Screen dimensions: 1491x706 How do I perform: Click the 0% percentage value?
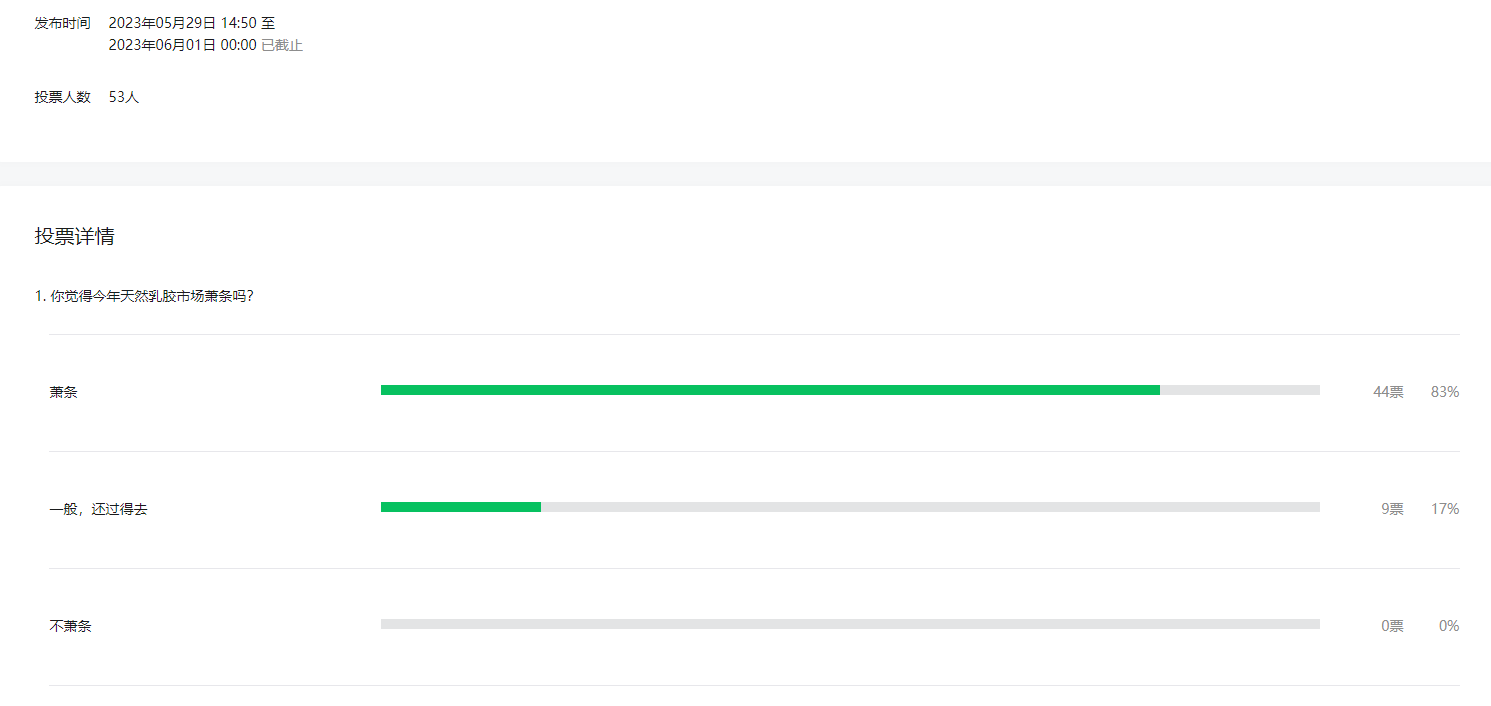click(x=1449, y=626)
